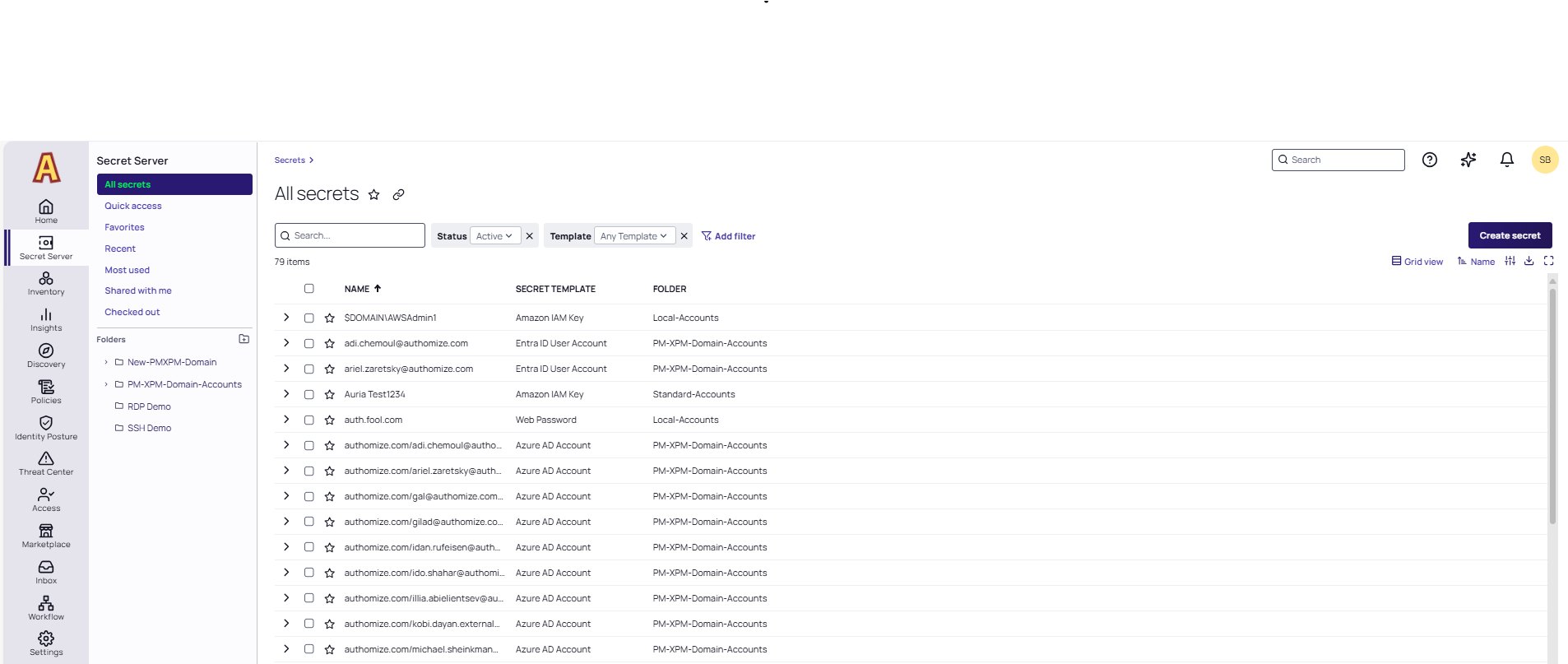This screenshot has width=1568, height=664.
Task: Select Quick access in Secret Server menu
Action: point(133,206)
